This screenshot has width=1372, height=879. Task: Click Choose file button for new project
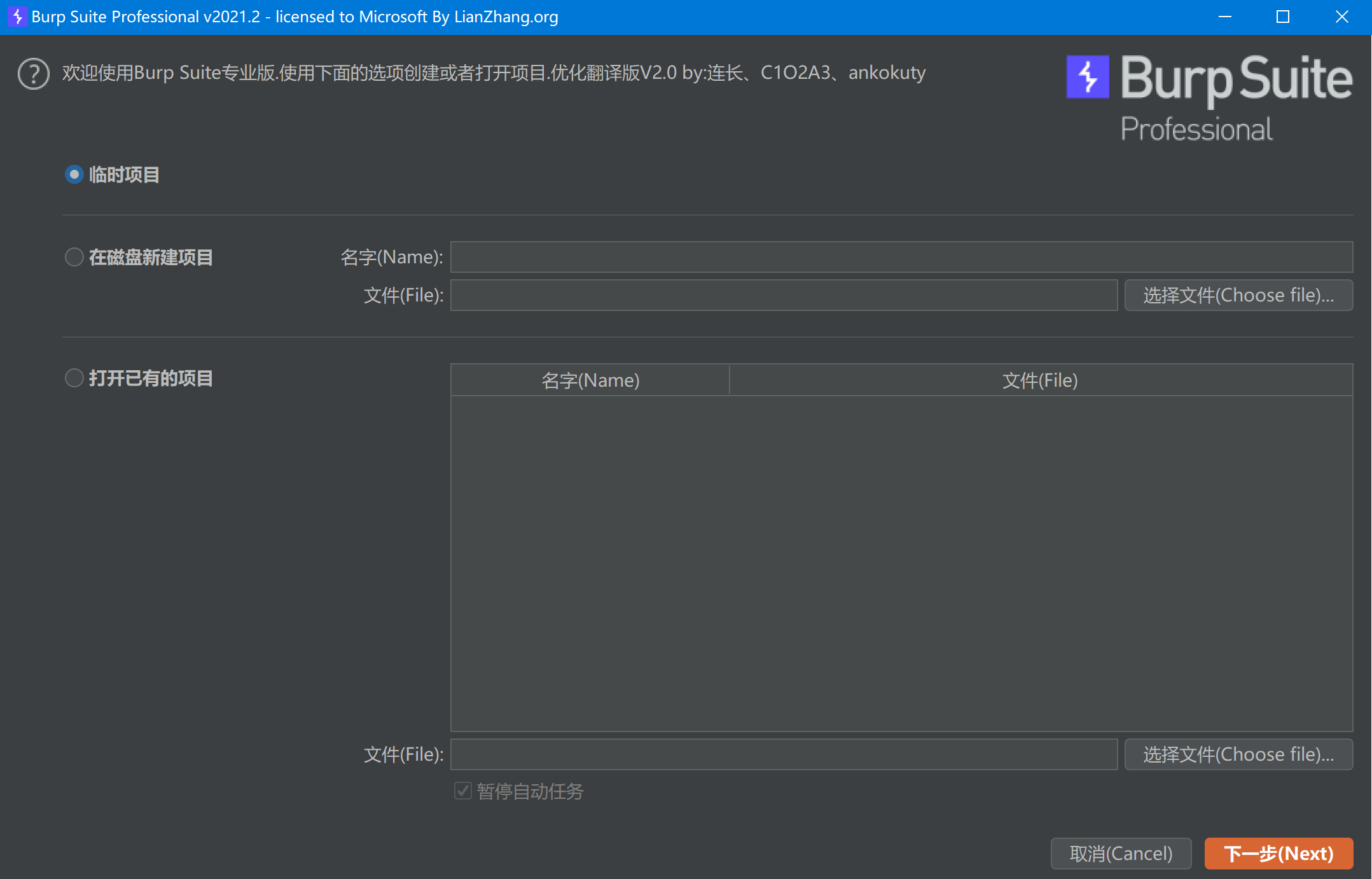pos(1238,295)
